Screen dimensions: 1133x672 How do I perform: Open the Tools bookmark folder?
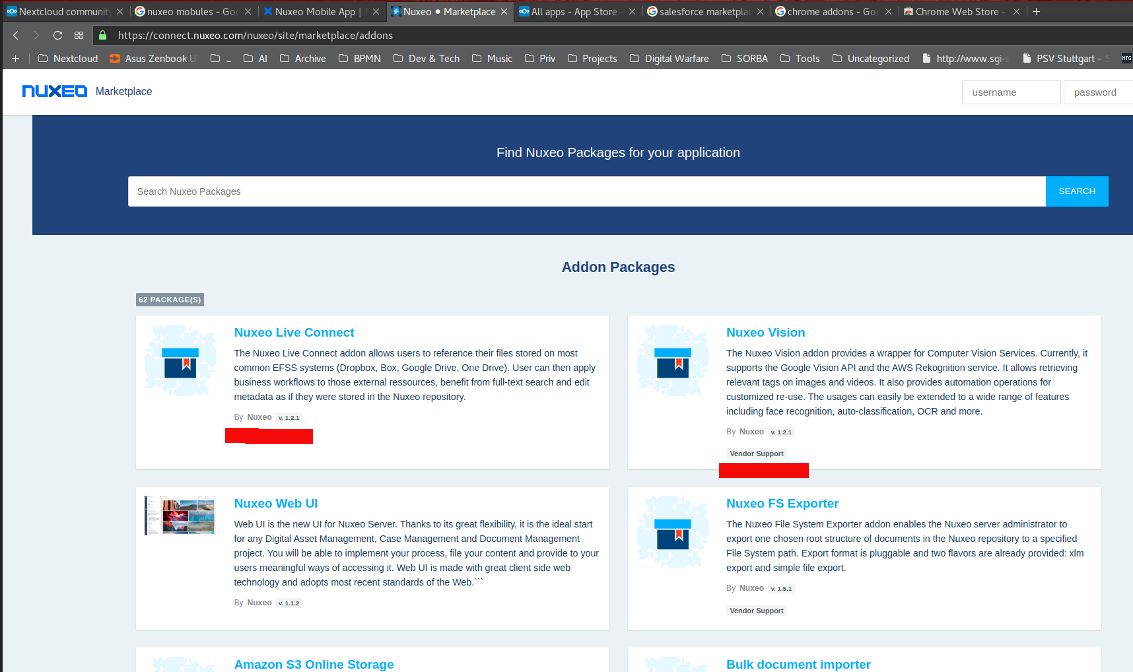click(x=800, y=59)
